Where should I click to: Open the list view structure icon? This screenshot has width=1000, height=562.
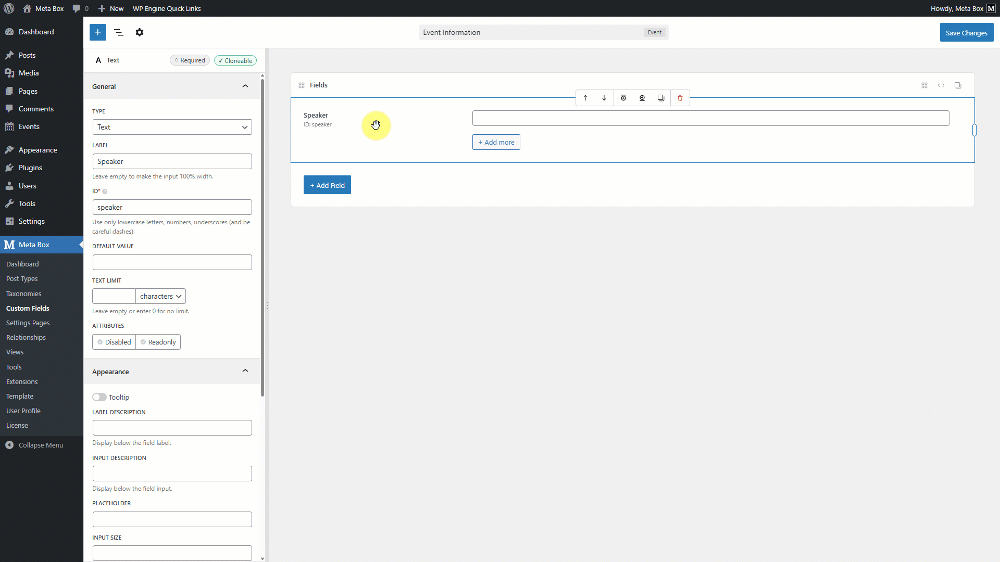pyautogui.click(x=118, y=32)
